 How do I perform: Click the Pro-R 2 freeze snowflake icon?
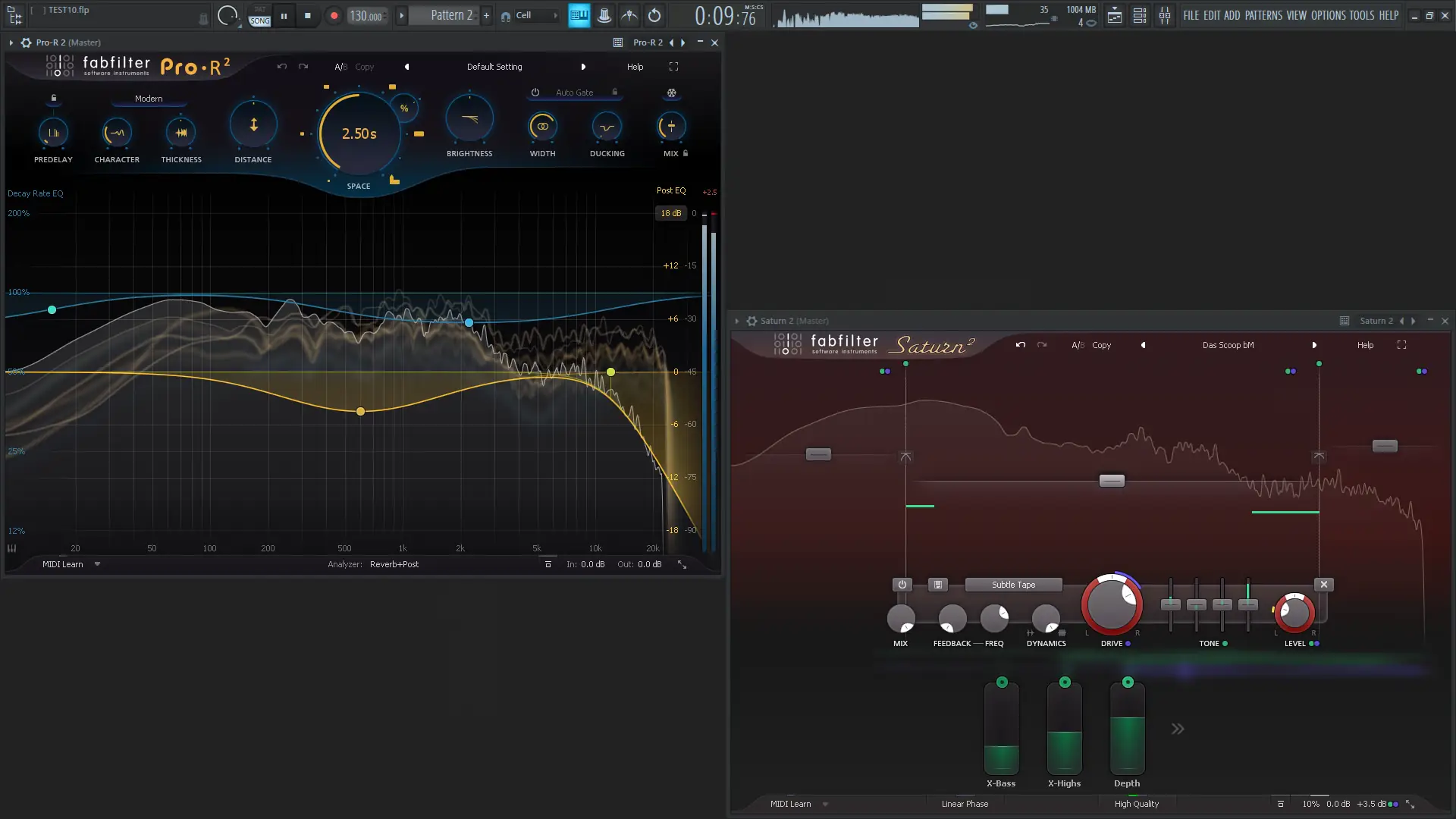point(671,93)
